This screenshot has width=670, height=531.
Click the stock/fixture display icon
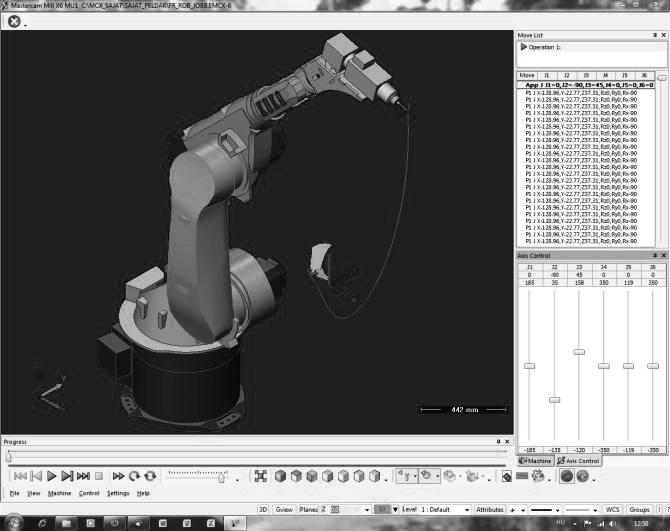(x=450, y=476)
